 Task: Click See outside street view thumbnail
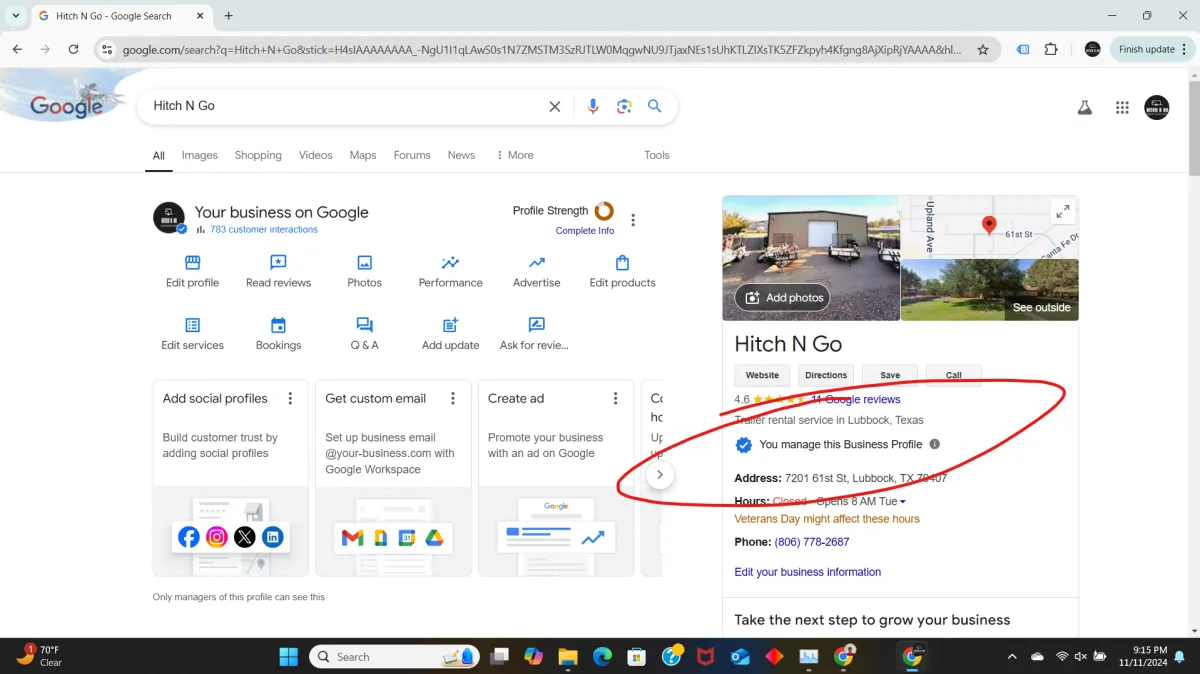coord(990,290)
